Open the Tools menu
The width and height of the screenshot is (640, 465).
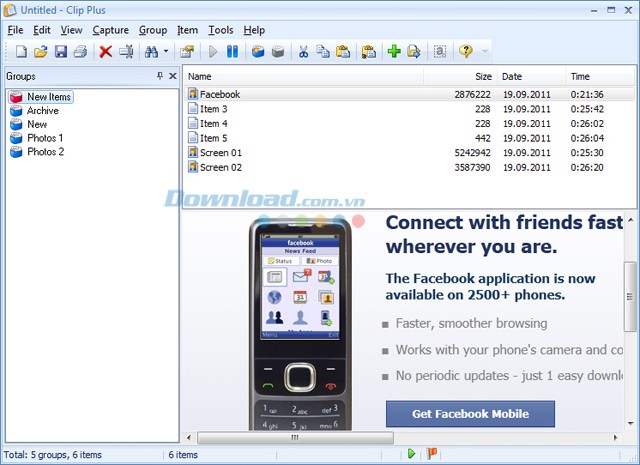click(x=220, y=30)
